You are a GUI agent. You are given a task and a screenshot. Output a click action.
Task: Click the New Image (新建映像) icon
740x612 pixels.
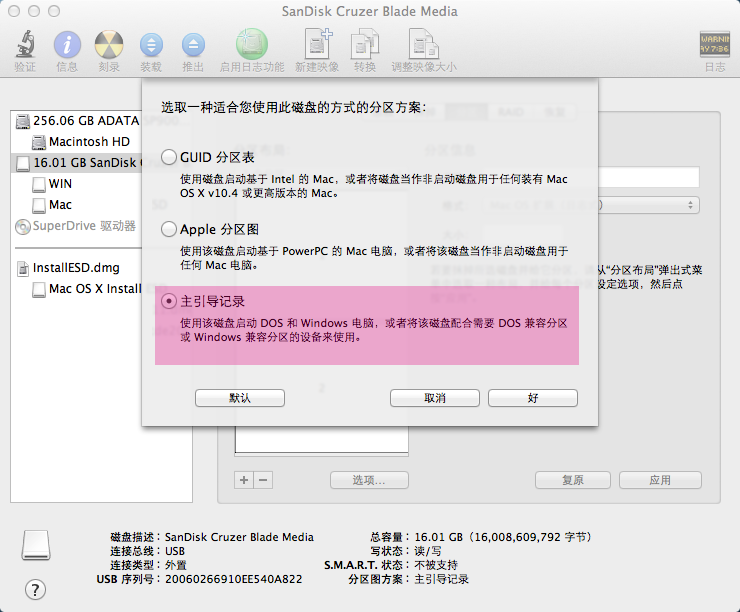click(318, 43)
